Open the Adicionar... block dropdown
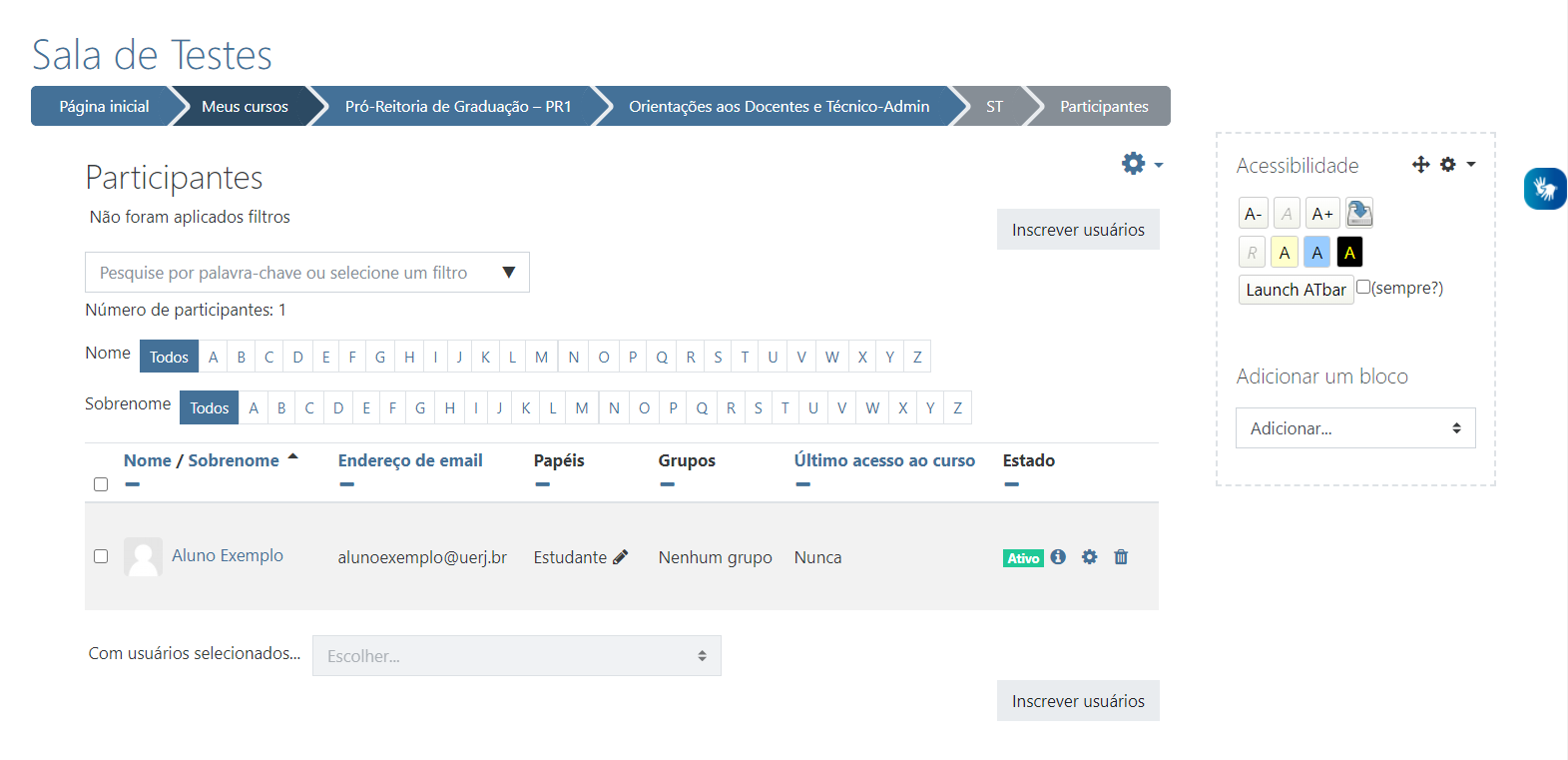Image resolution: width=1568 pixels, height=760 pixels. pos(1355,428)
